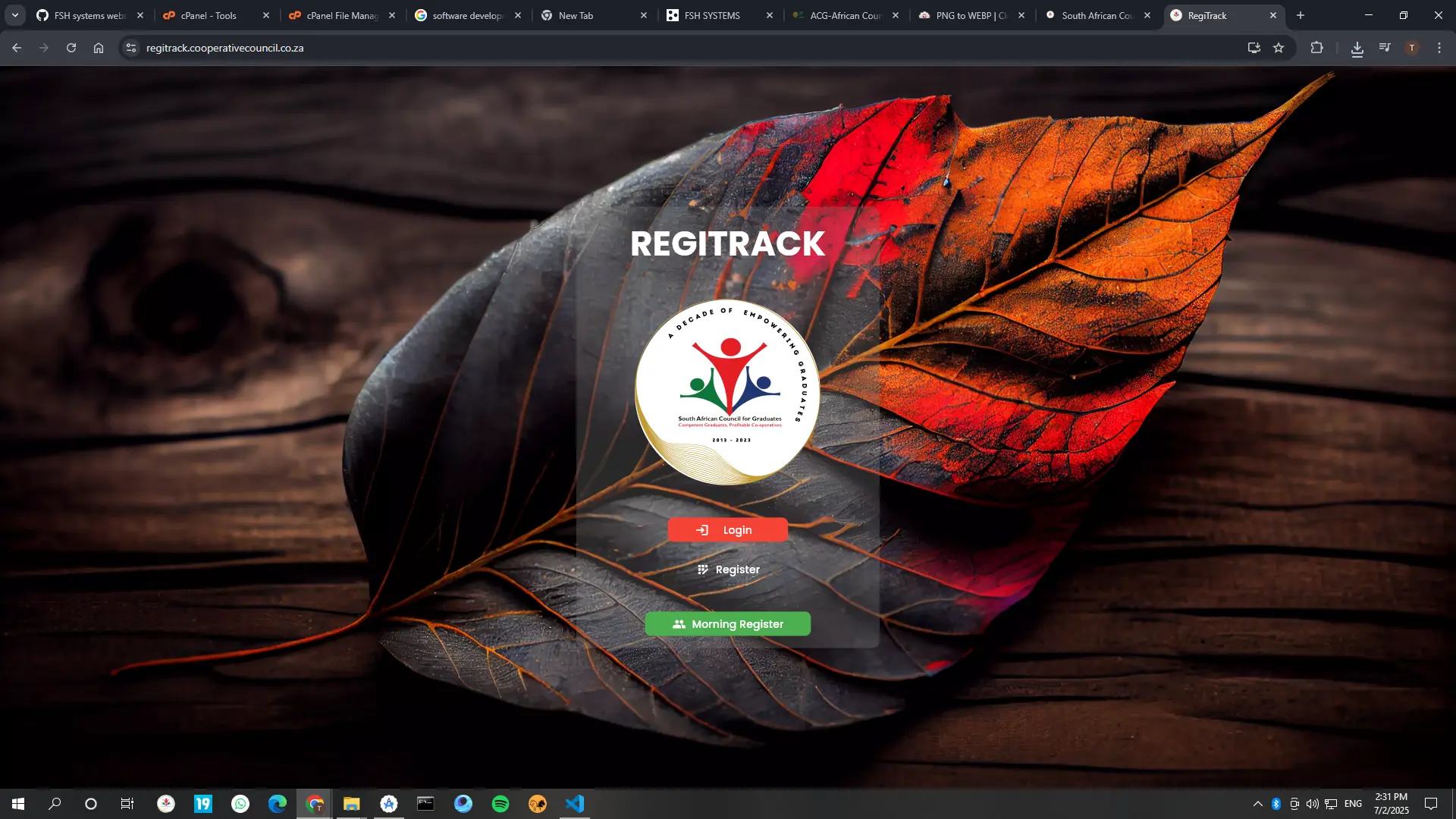Click the install app icon in address bar
Viewport: 1456px width, 819px height.
[x=1254, y=48]
